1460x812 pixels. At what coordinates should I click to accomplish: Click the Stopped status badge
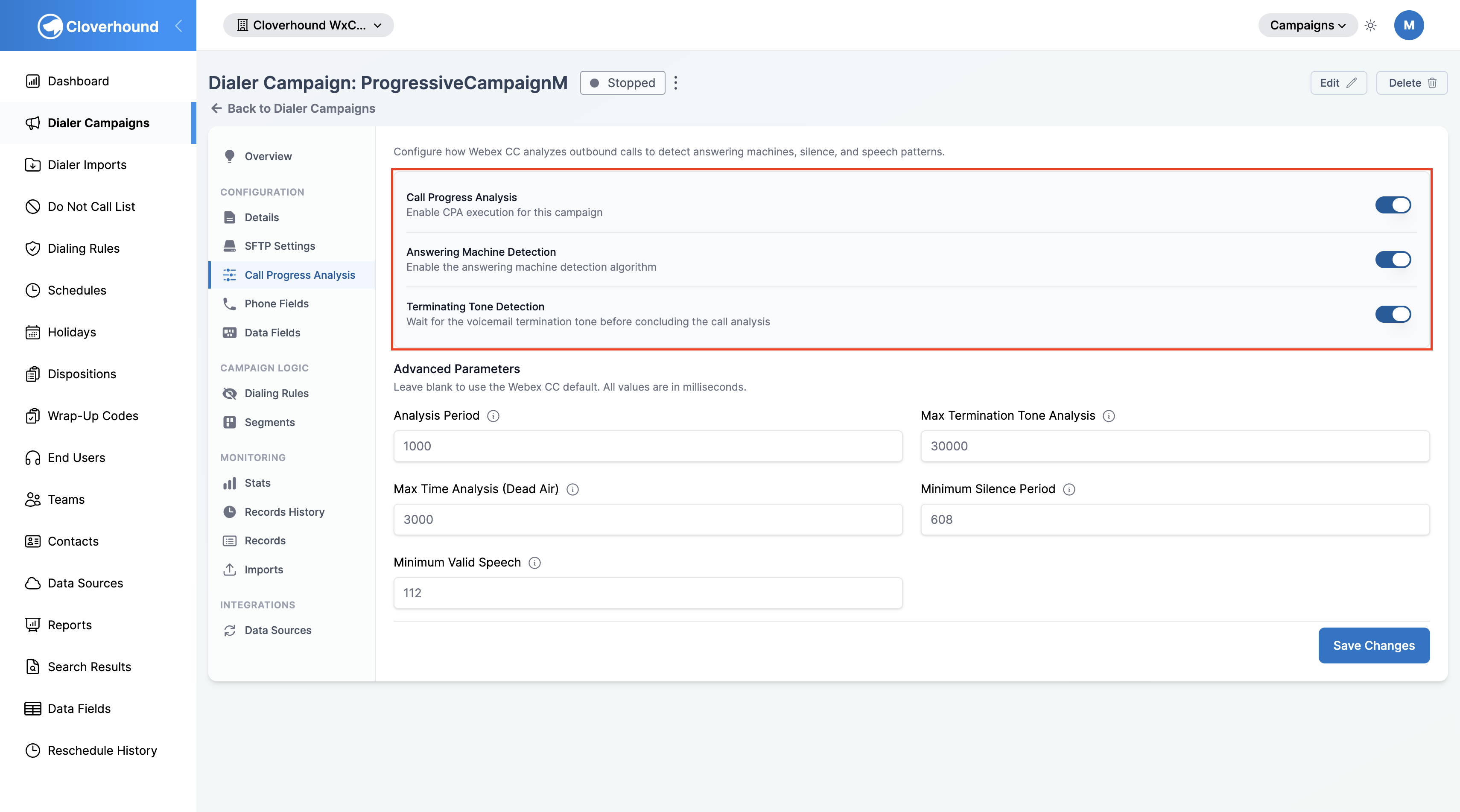coord(622,83)
